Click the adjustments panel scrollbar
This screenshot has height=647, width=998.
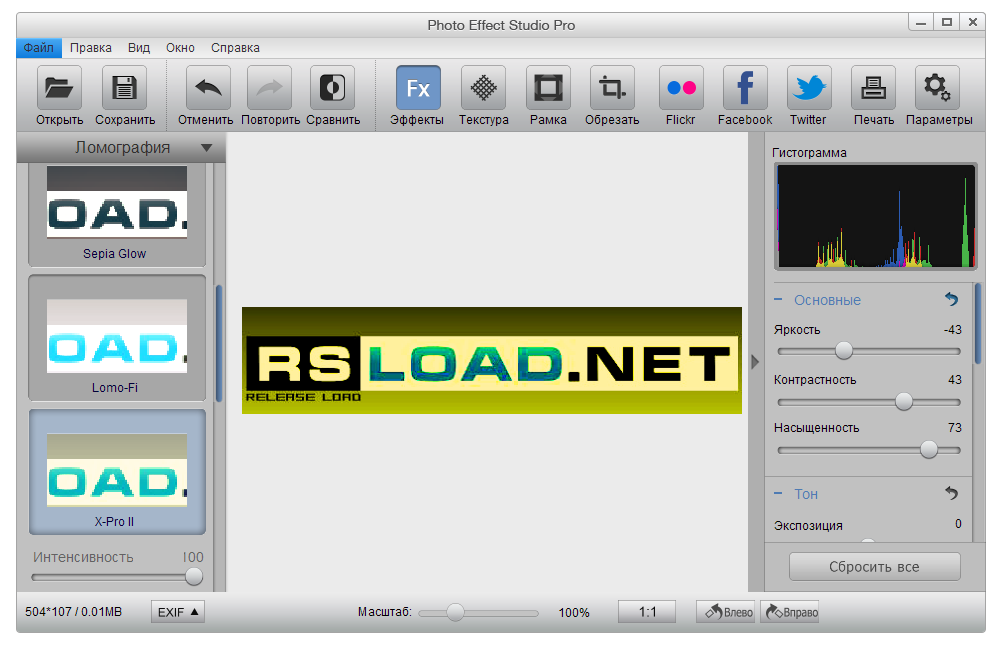[978, 323]
